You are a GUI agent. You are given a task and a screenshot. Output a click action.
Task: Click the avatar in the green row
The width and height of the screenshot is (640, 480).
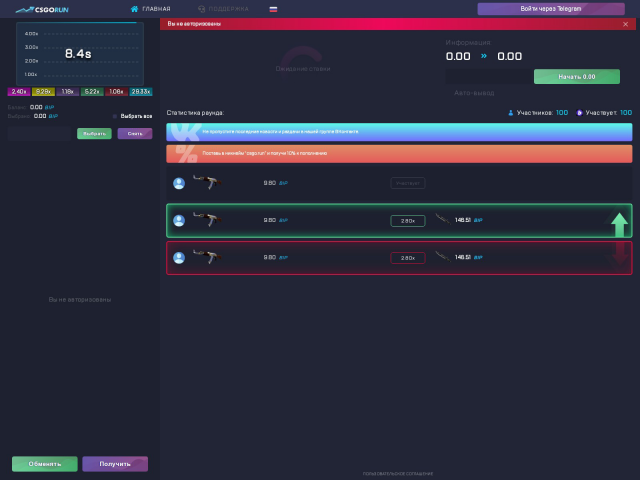click(179, 220)
